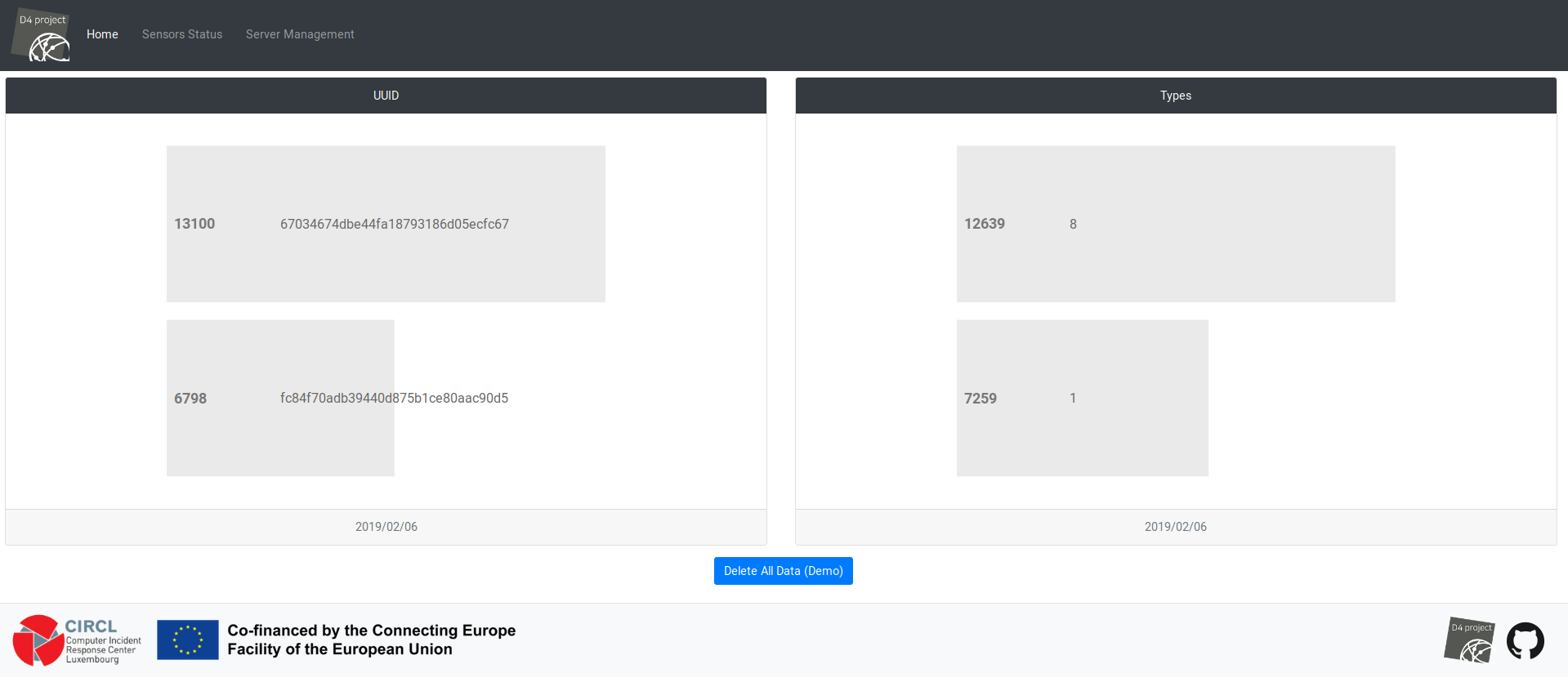This screenshot has width=1568, height=700.
Task: Click the UUID panel header
Action: tap(386, 96)
